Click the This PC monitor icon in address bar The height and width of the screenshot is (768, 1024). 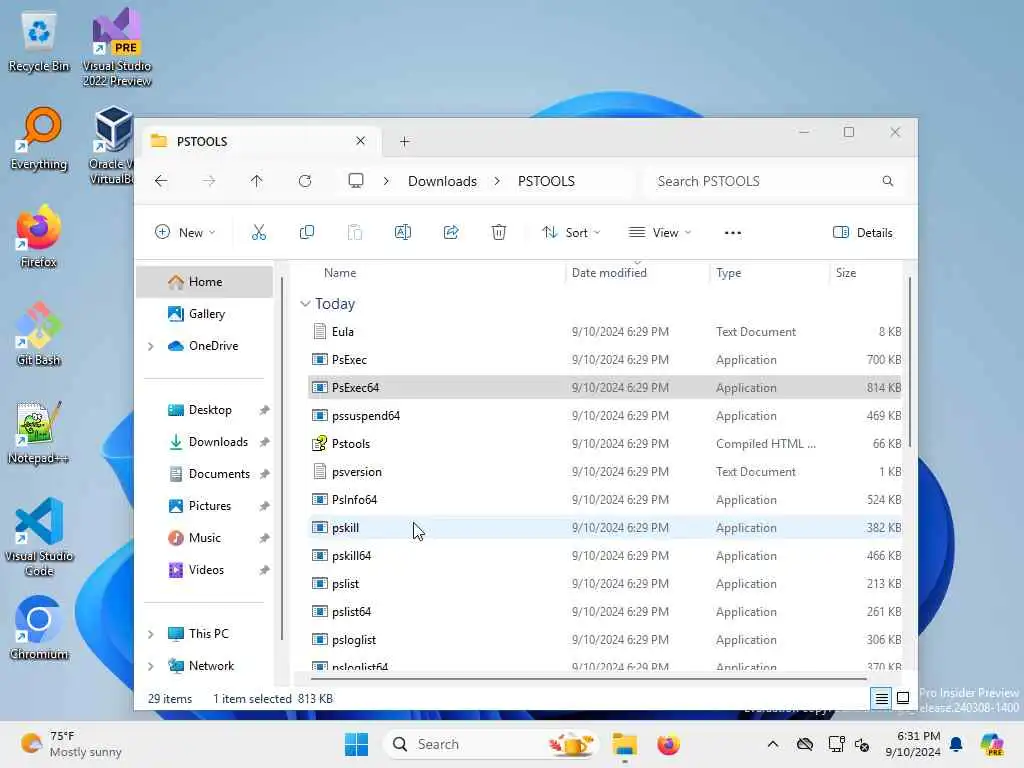point(356,181)
